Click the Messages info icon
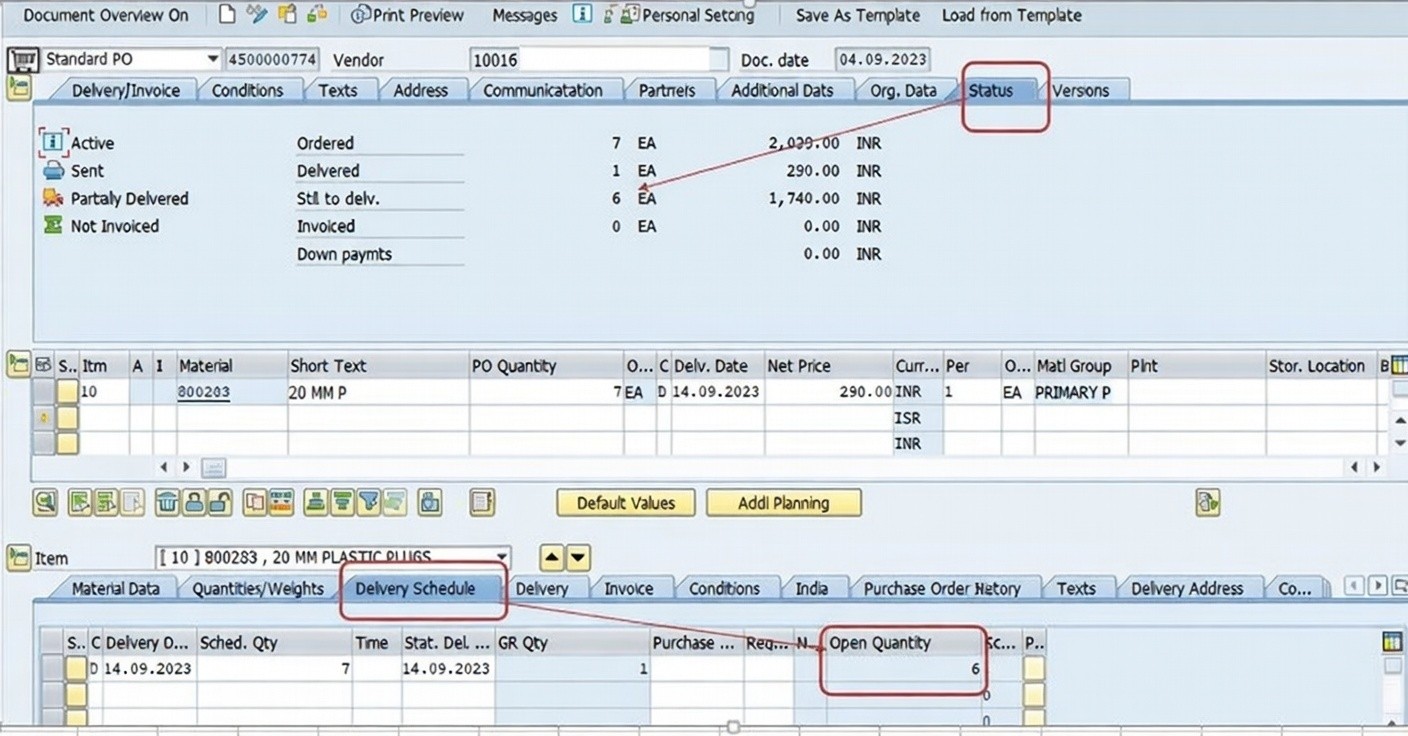This screenshot has height=736, width=1408. click(582, 15)
